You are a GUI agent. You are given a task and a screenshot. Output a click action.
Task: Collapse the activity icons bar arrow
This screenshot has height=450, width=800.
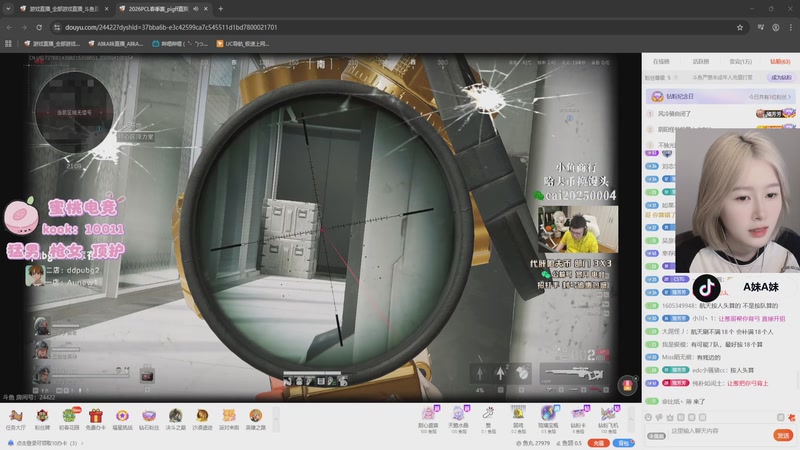pos(276,419)
